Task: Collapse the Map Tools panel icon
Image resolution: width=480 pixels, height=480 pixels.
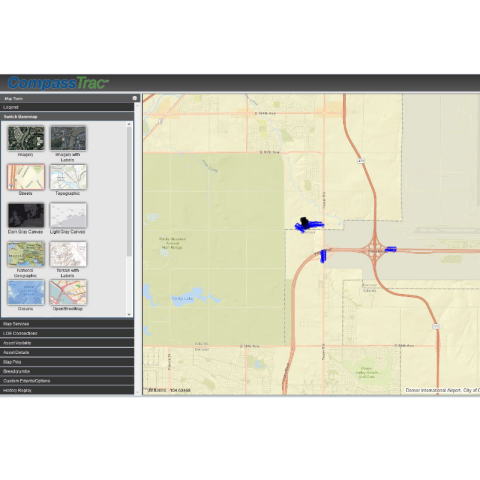Action: click(135, 98)
